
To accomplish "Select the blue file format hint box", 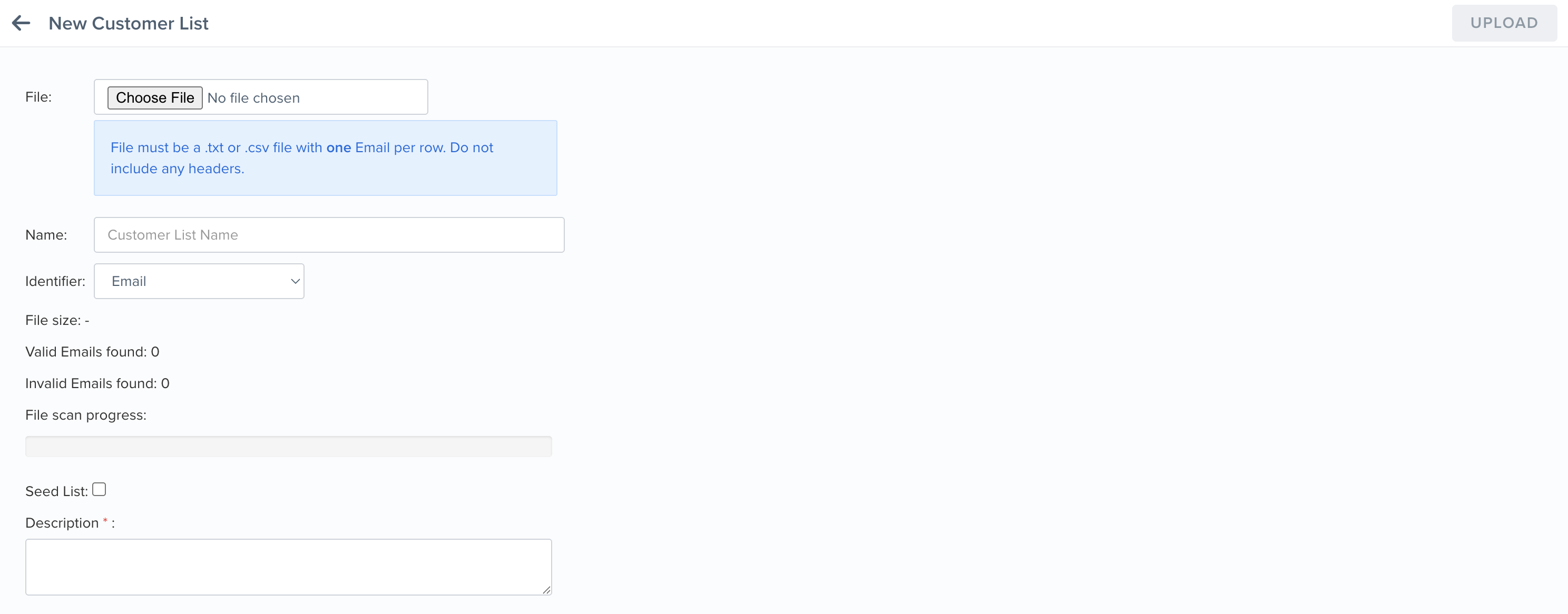I will pos(326,157).
